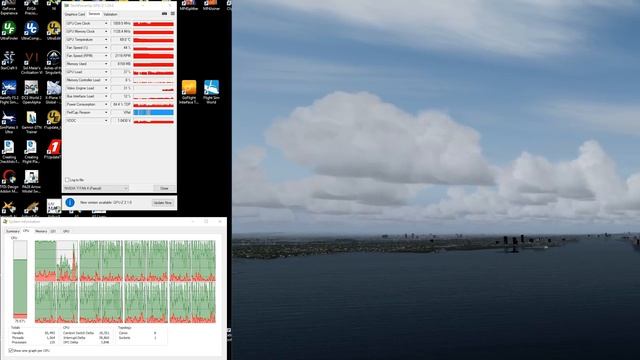Open the GoFlight Interface Tool shortcut
The height and width of the screenshot is (360, 640).
[x=189, y=92]
